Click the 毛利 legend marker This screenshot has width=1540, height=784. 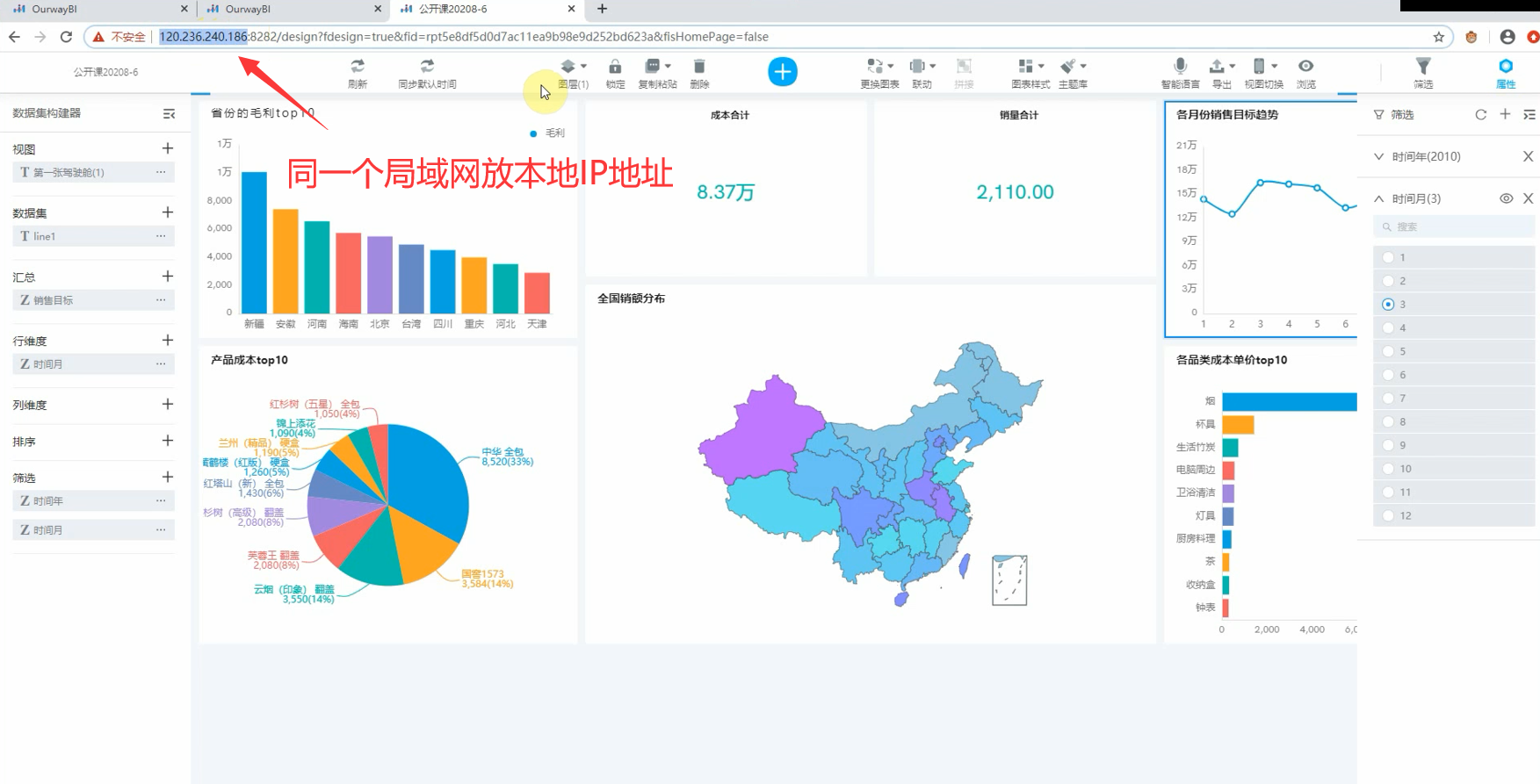533,133
